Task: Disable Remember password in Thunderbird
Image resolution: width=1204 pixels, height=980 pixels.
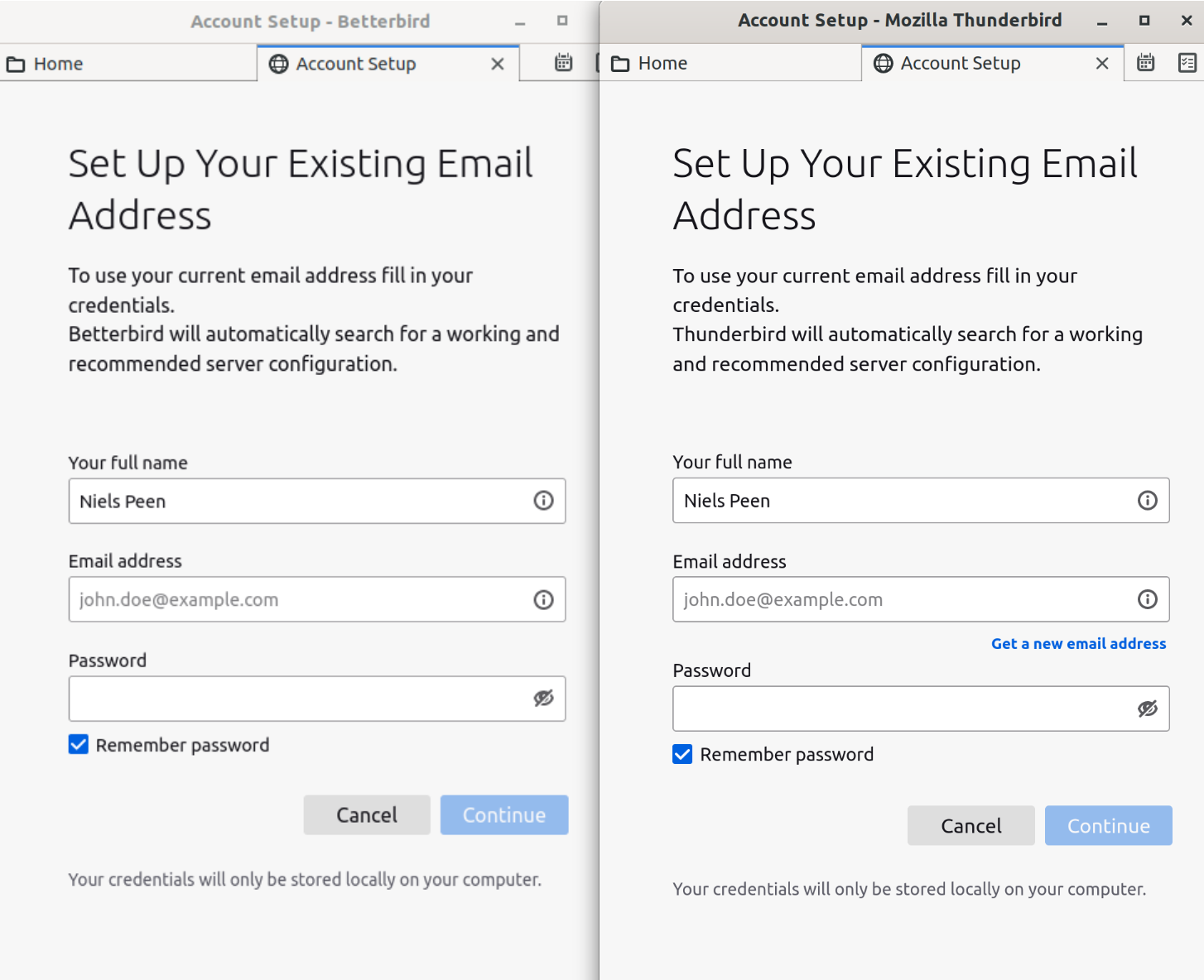Action: 682,754
